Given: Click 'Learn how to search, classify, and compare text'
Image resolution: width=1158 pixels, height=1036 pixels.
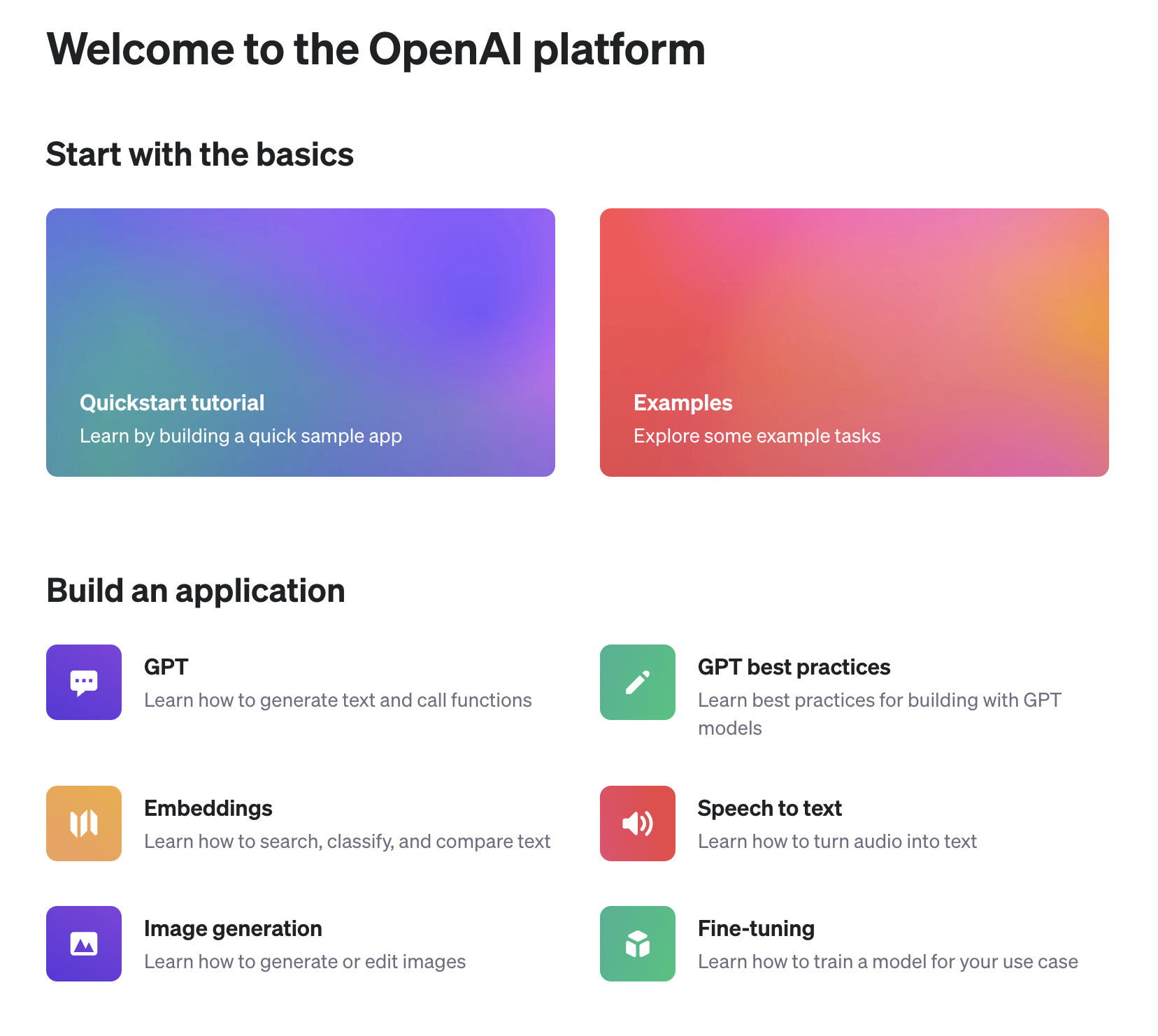Looking at the screenshot, I should [348, 841].
